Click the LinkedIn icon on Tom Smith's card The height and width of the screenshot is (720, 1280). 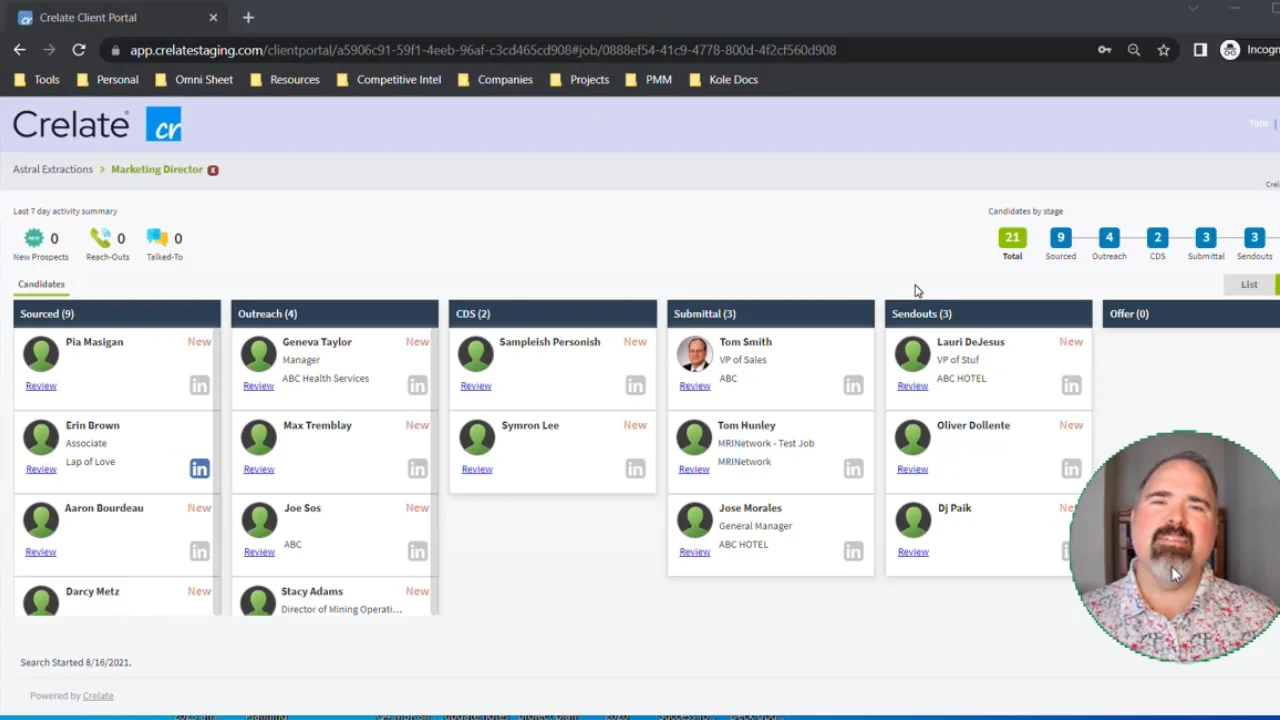point(853,385)
